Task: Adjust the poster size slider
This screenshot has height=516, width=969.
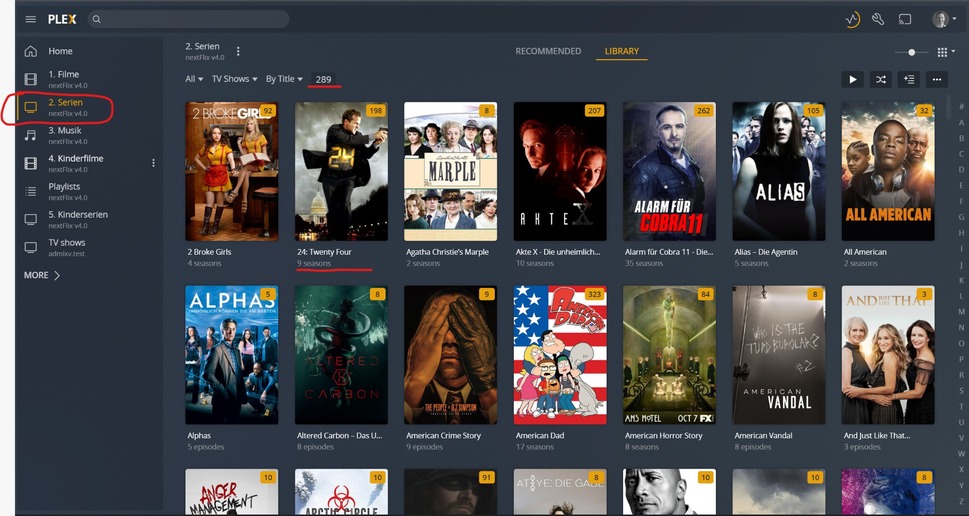Action: pyautogui.click(x=912, y=53)
